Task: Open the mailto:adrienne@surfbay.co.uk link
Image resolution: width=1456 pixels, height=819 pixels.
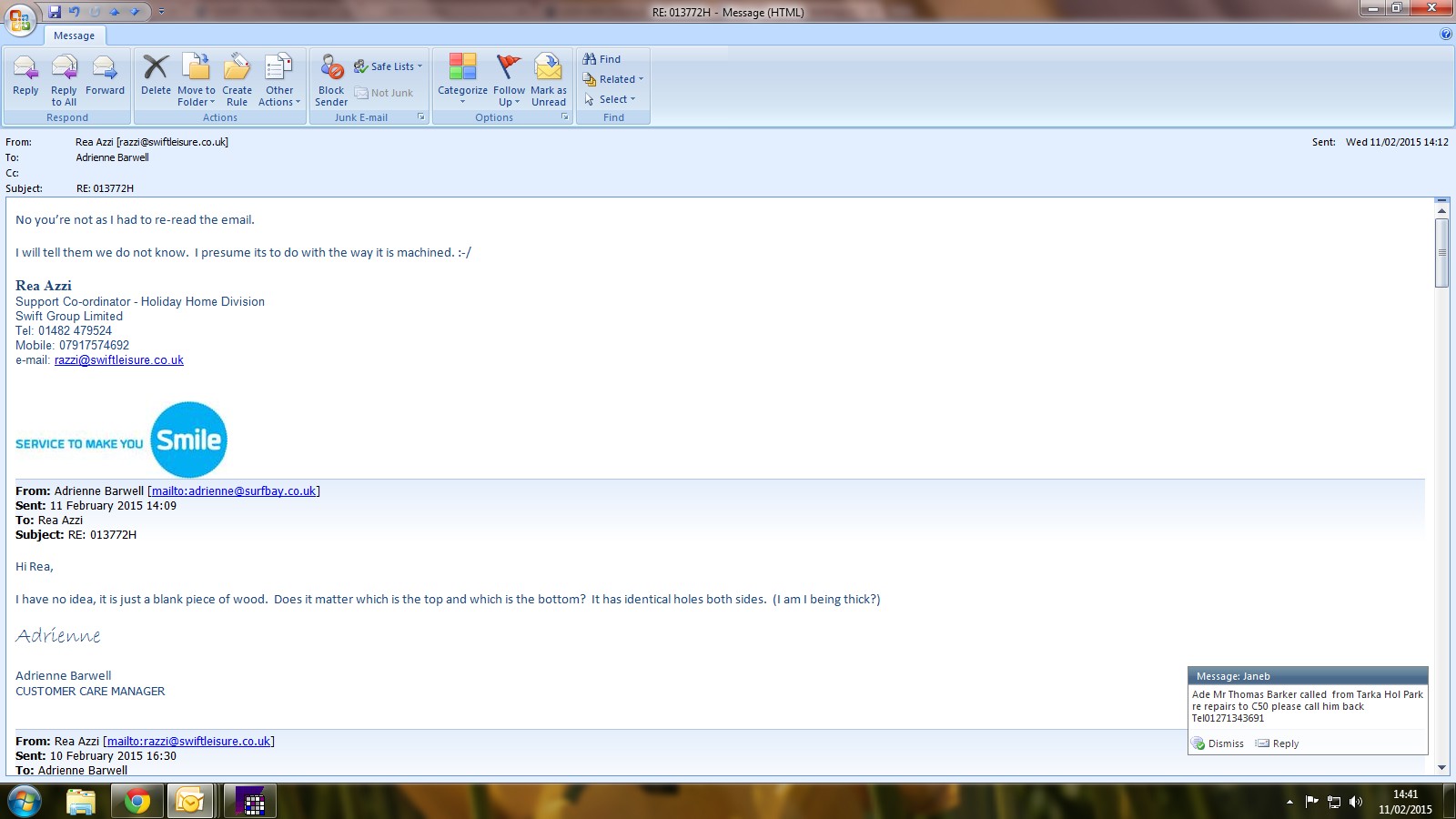Action: (234, 491)
